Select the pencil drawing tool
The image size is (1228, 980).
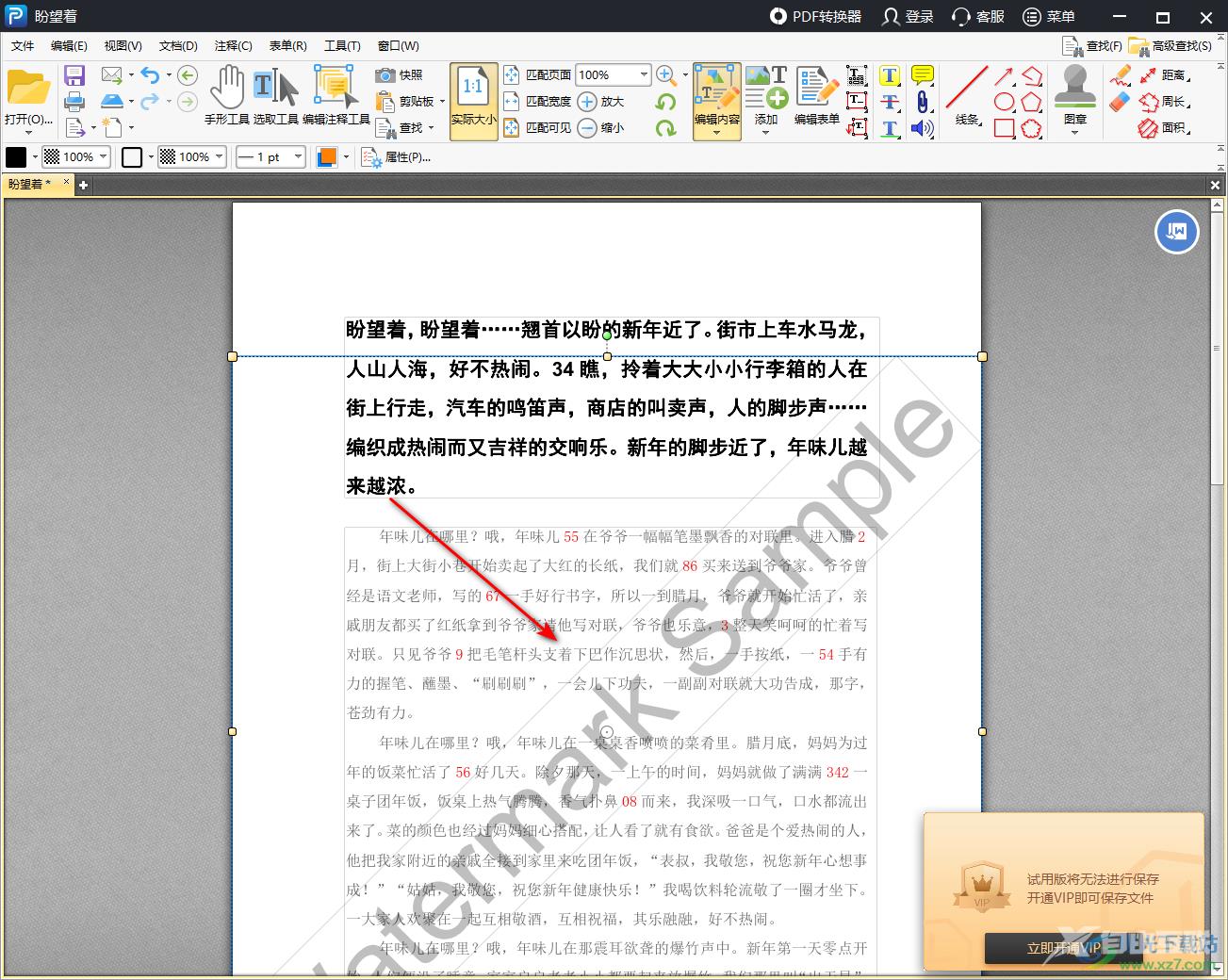1120,75
